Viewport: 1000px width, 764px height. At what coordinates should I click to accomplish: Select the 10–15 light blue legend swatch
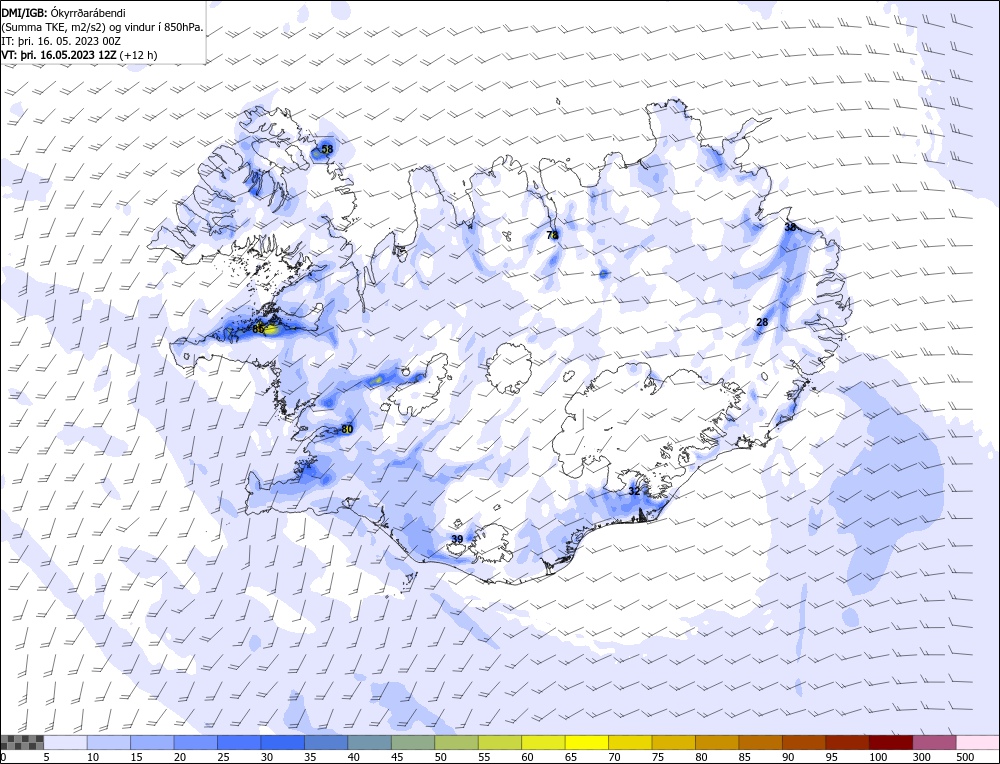click(109, 742)
